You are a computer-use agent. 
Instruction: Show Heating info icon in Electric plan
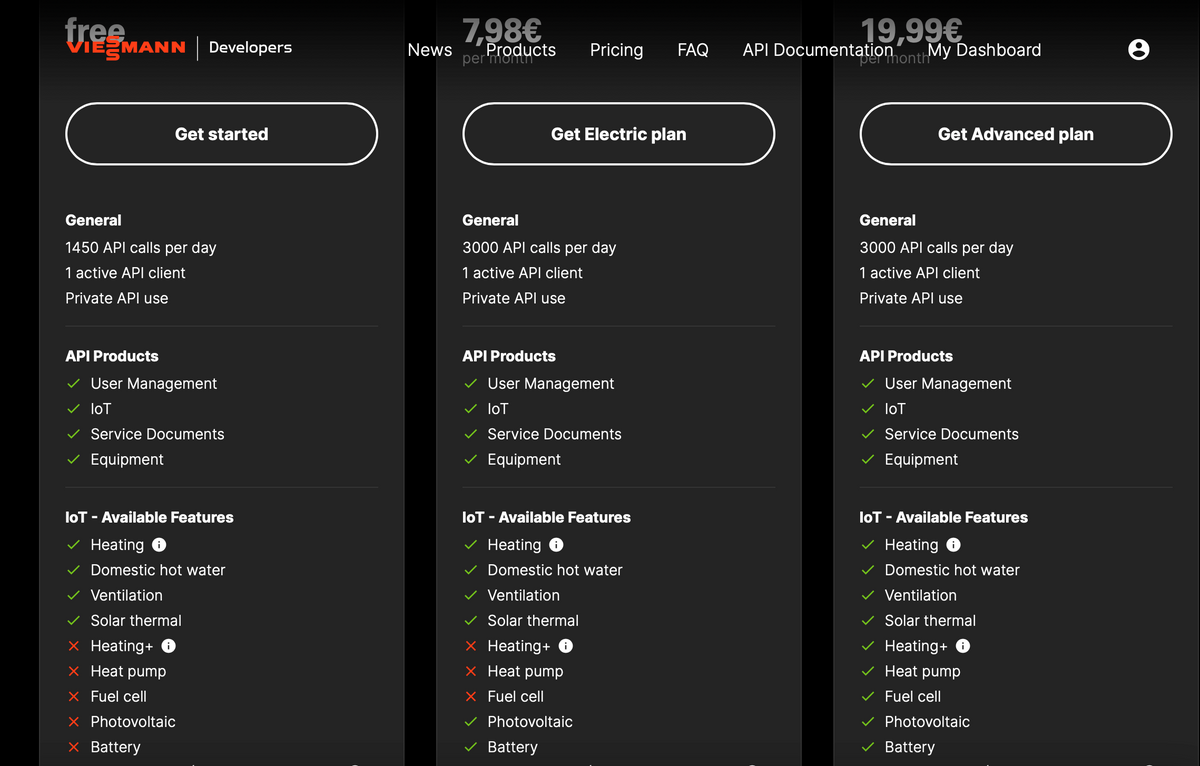[x=556, y=545]
